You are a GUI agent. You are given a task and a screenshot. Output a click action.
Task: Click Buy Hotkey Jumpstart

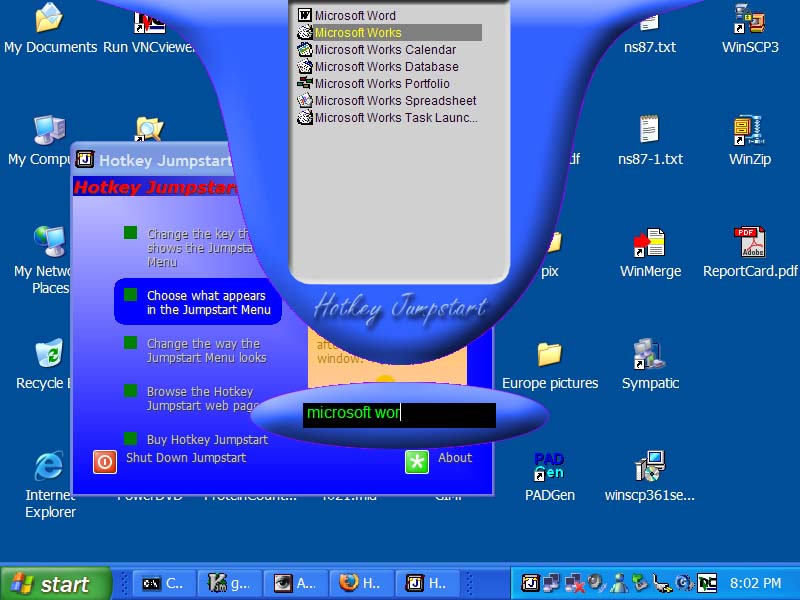[208, 439]
